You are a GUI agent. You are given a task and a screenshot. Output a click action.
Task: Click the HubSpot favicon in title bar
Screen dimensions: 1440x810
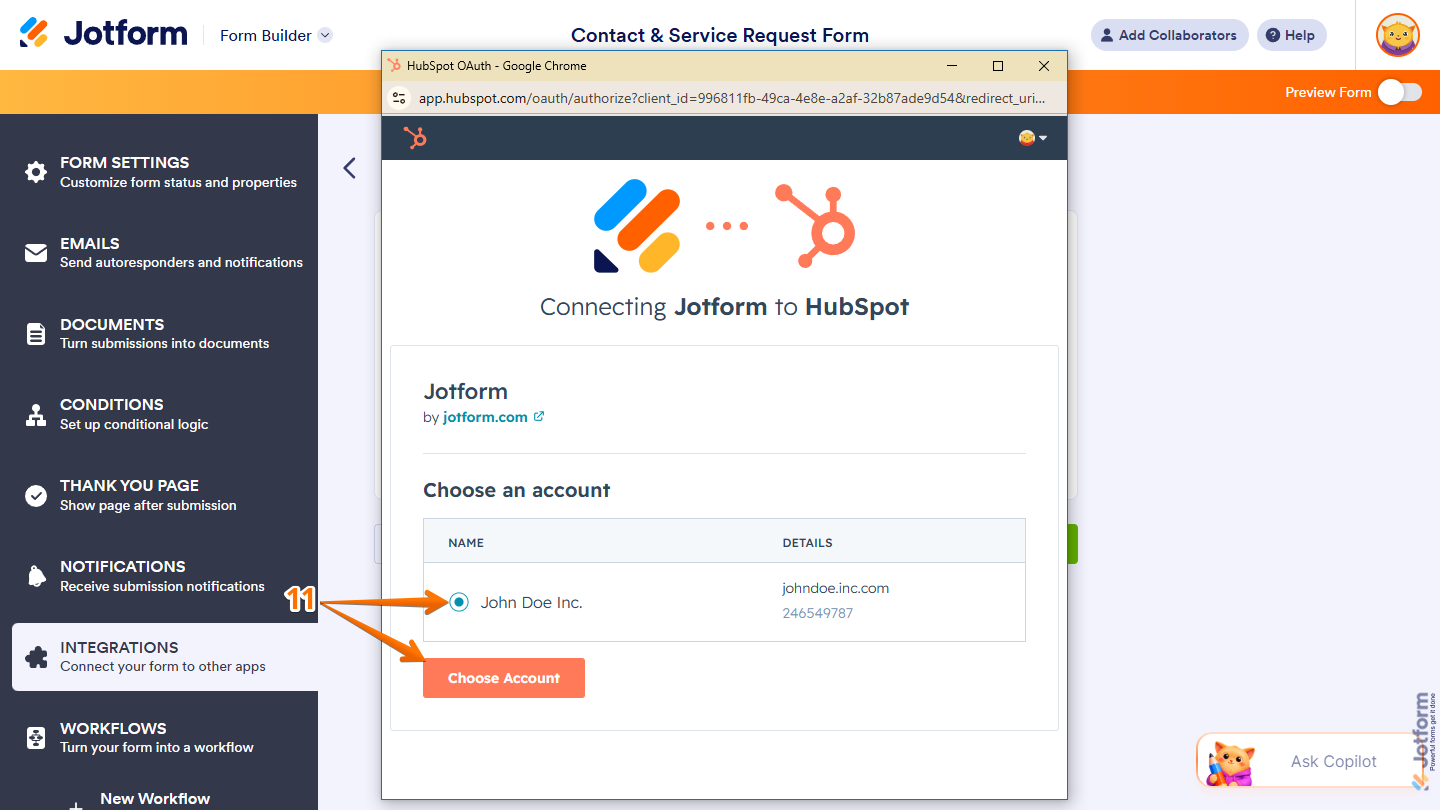coord(394,66)
